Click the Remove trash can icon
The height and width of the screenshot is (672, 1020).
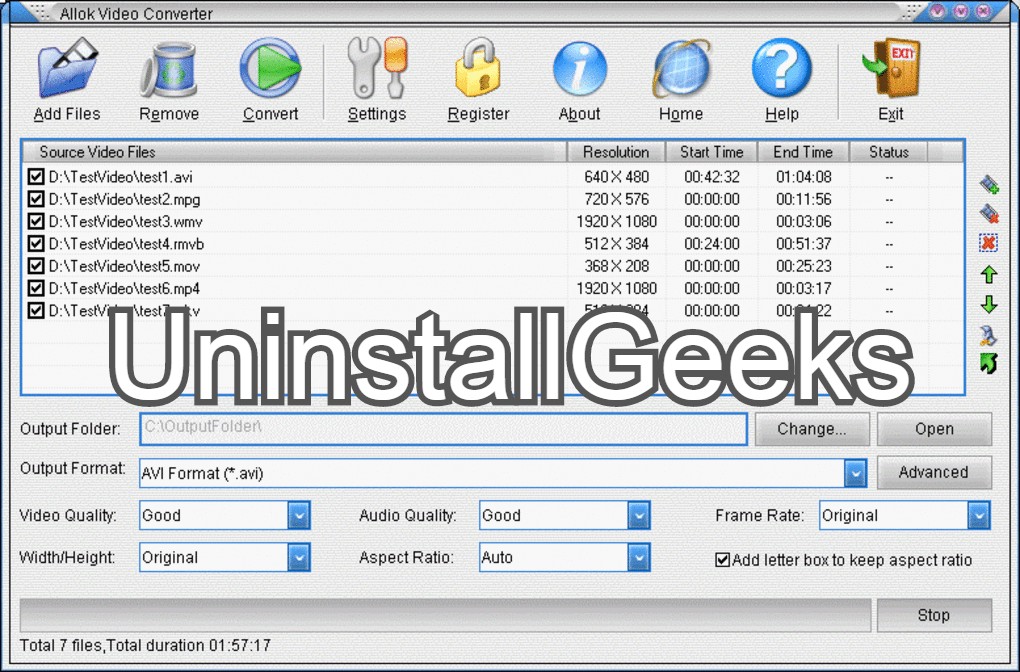pyautogui.click(x=168, y=70)
